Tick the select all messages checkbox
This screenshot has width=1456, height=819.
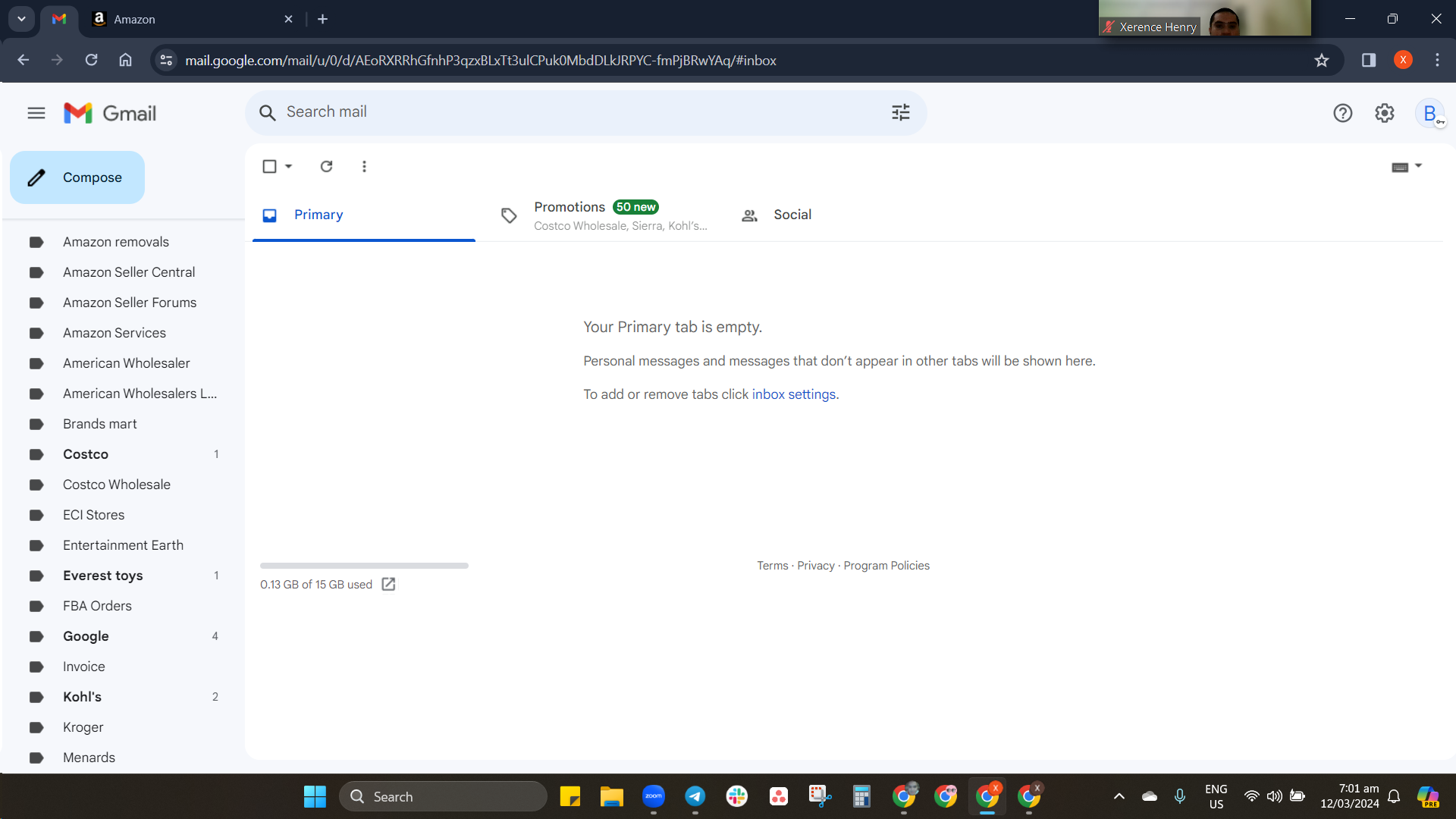point(269,166)
